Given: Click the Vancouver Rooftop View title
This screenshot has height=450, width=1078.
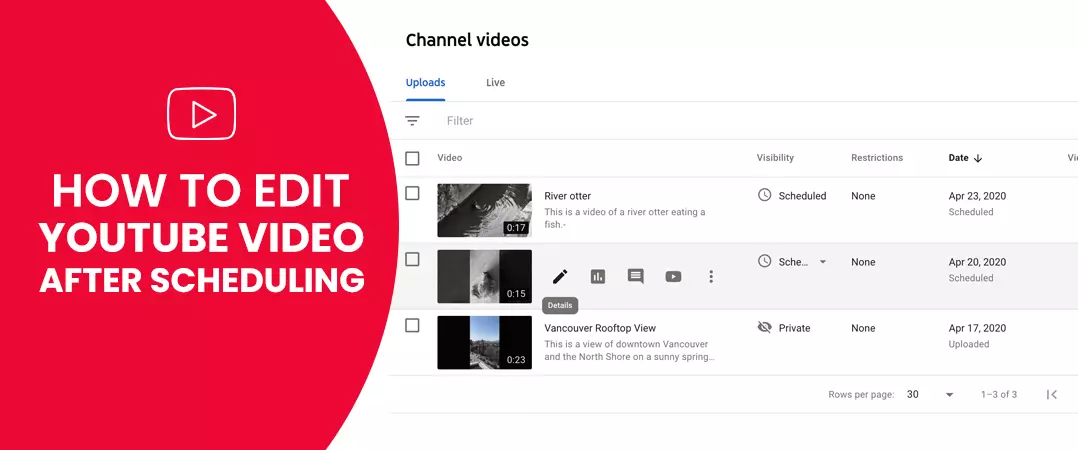Looking at the screenshot, I should 600,328.
